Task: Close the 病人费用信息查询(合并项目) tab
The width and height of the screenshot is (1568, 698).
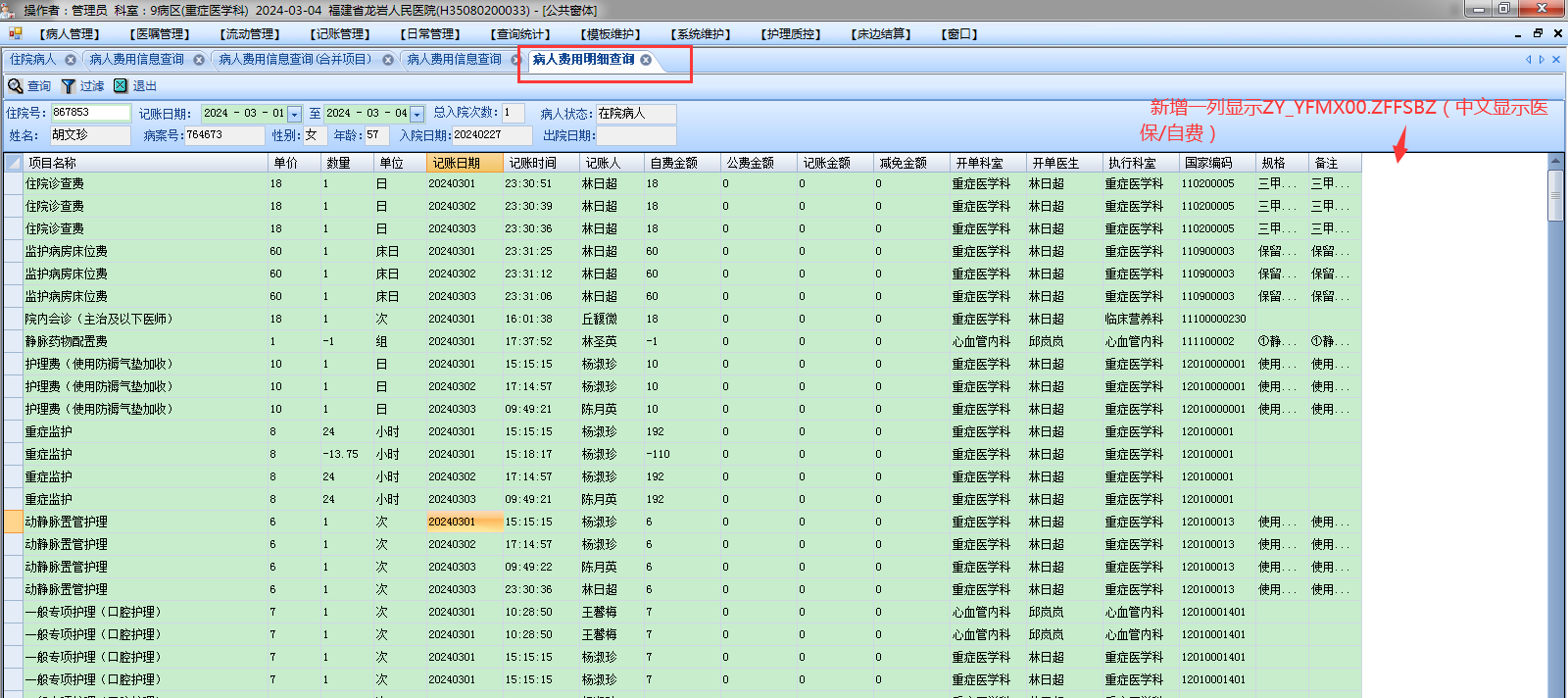Action: (x=388, y=60)
